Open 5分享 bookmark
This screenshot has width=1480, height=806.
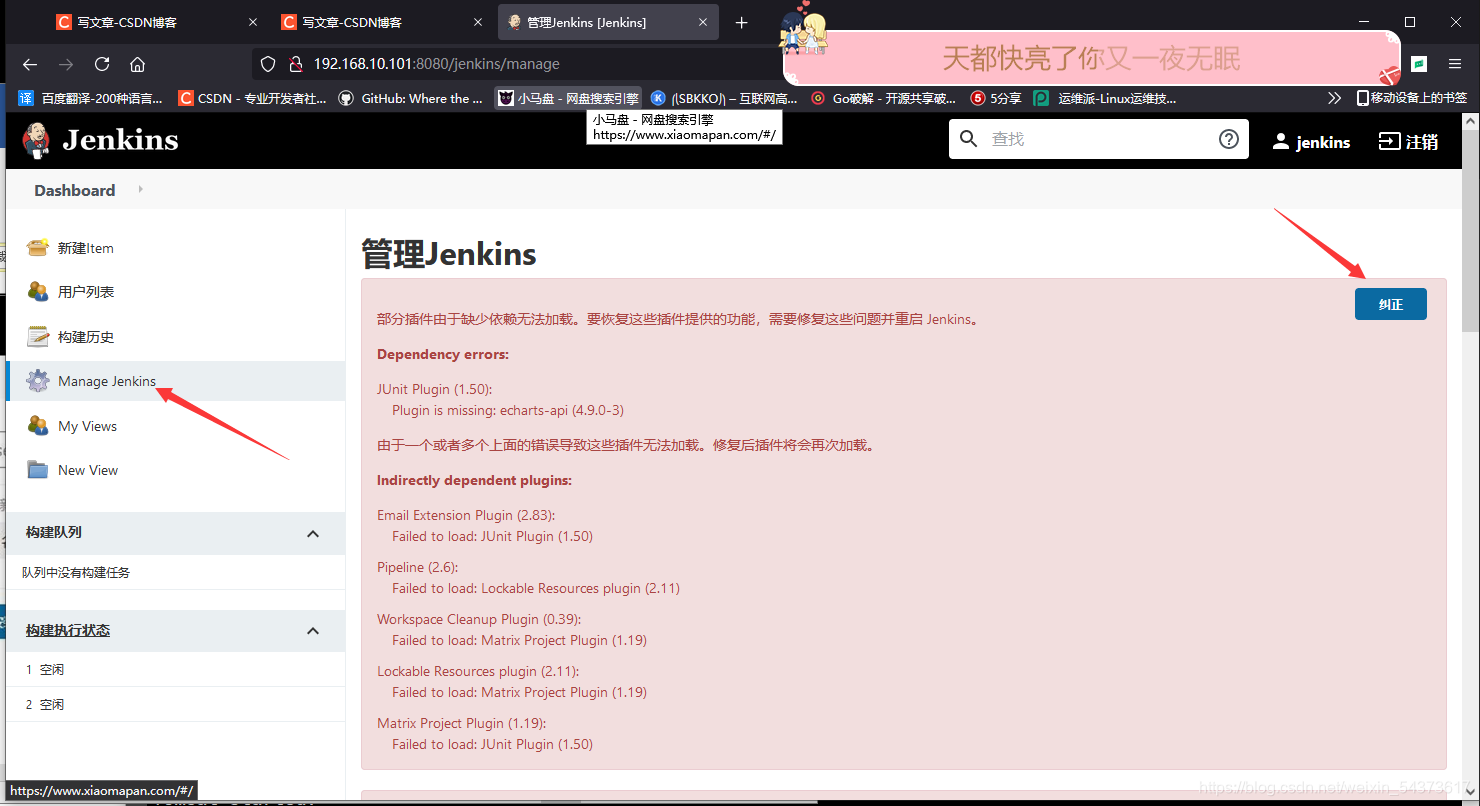point(996,98)
